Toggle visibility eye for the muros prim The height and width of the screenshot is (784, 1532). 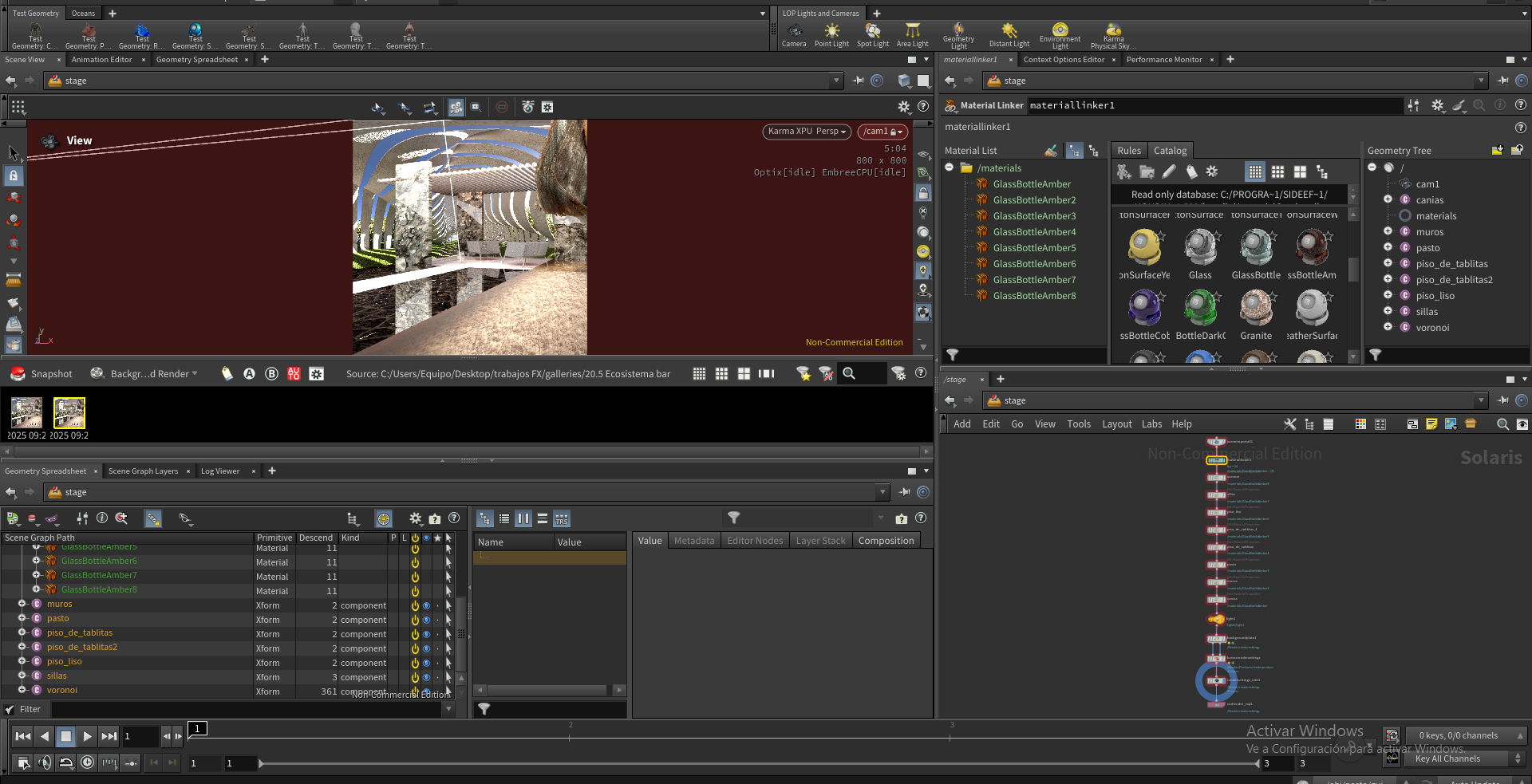pos(426,605)
